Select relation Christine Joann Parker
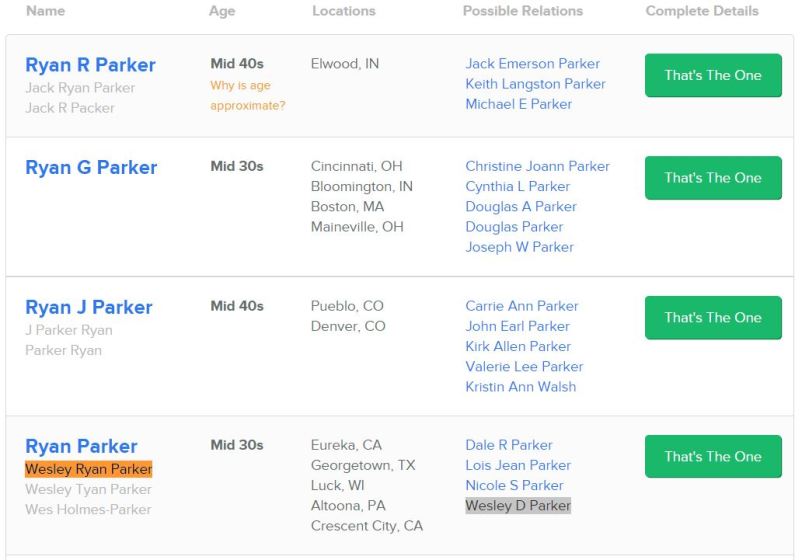Viewport: 809px width, 560px height. [x=537, y=166]
